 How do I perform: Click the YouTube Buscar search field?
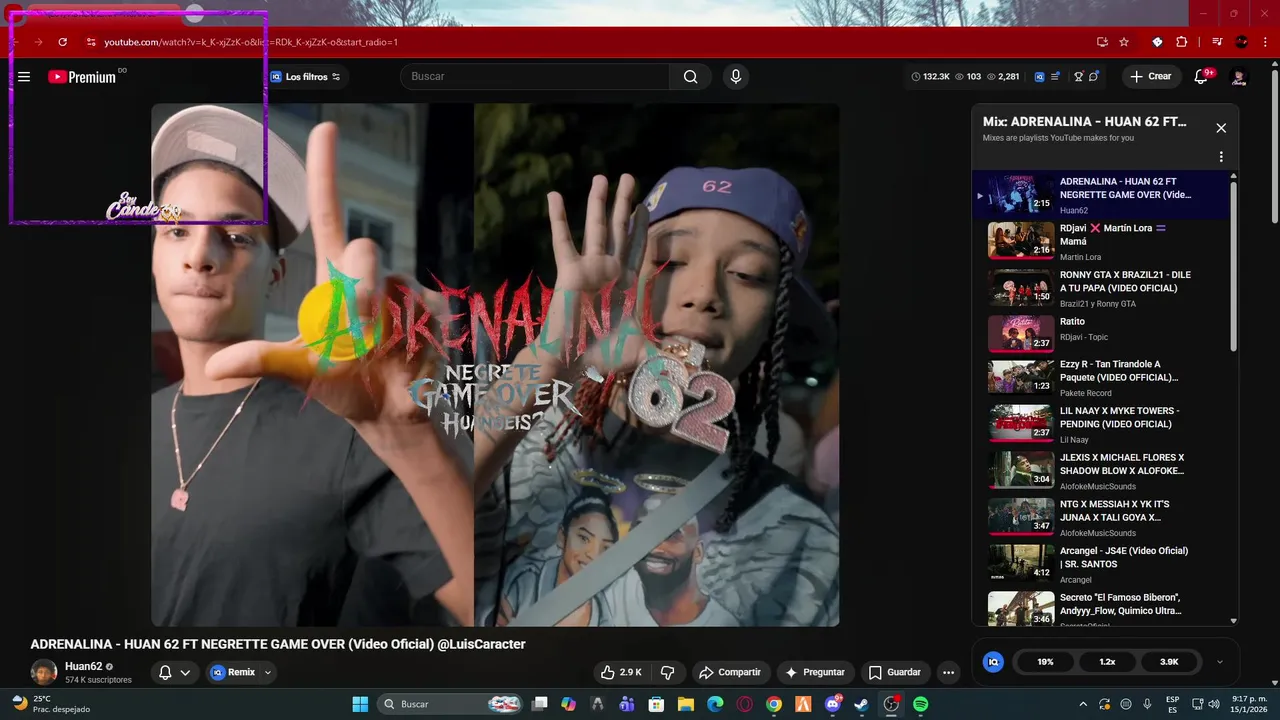(535, 77)
